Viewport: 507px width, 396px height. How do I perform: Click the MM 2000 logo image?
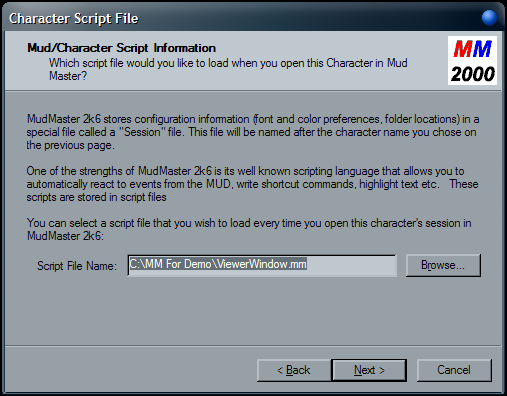472,61
